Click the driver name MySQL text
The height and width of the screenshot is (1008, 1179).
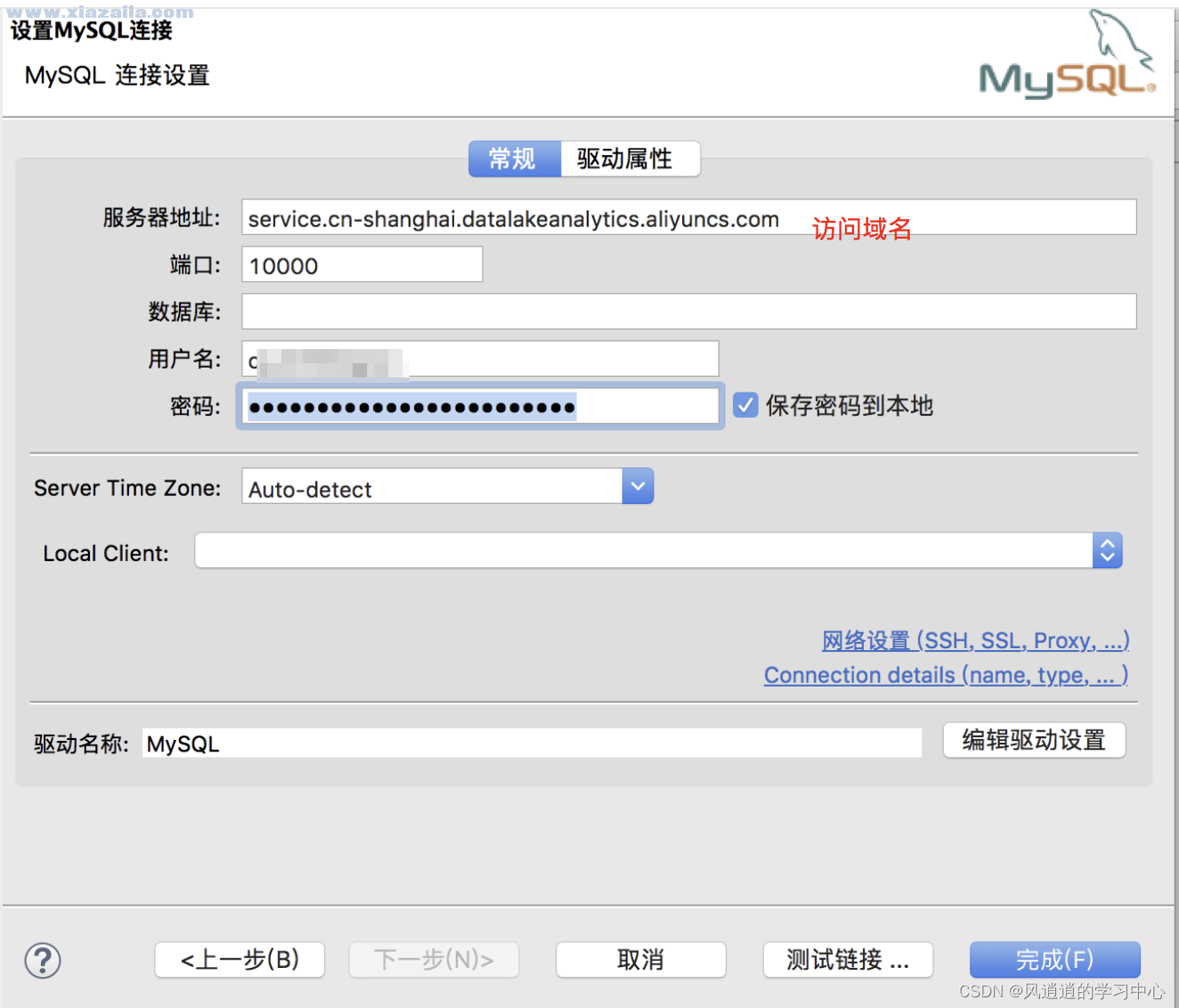tap(183, 744)
